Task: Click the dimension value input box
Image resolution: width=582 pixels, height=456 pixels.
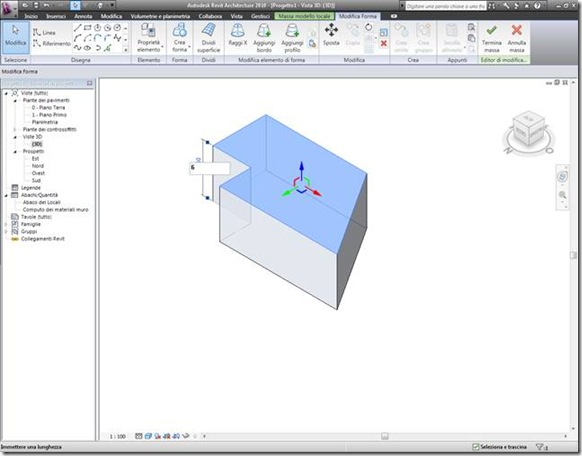Action: (210, 168)
